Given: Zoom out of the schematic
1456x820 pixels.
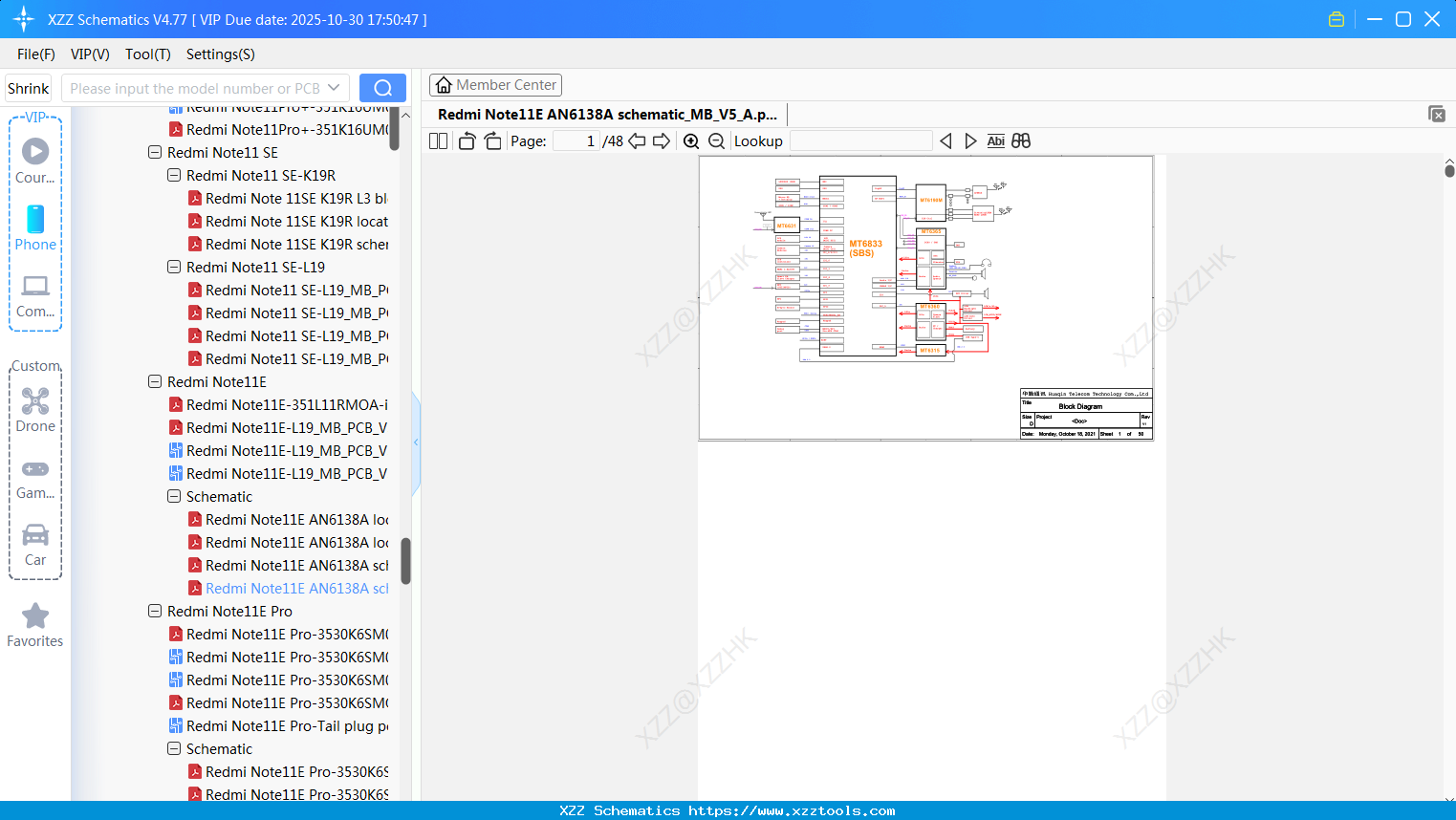Looking at the screenshot, I should [715, 140].
